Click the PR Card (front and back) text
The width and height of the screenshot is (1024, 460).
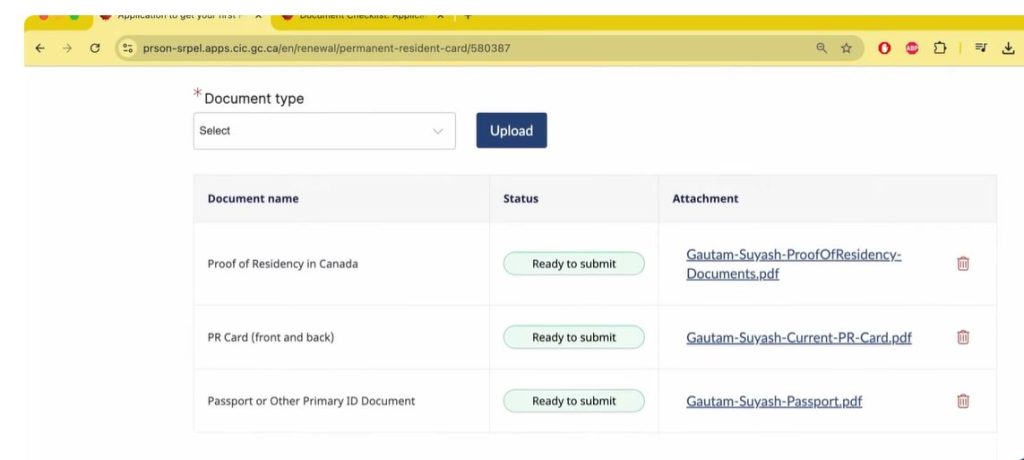(270, 338)
